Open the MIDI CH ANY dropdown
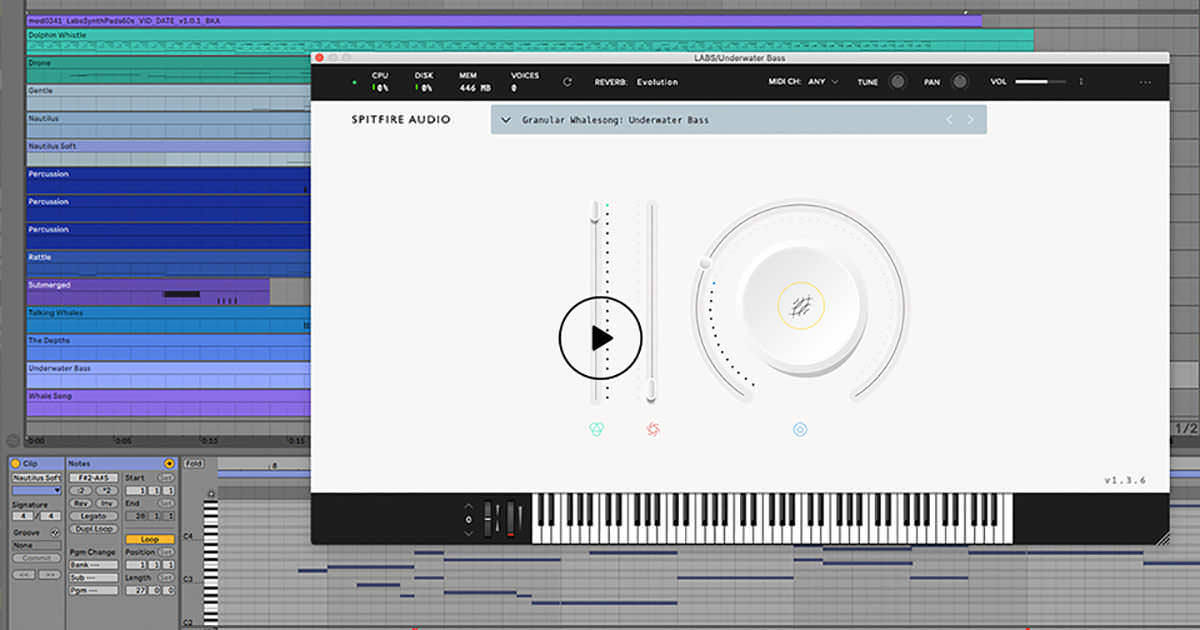 (823, 82)
